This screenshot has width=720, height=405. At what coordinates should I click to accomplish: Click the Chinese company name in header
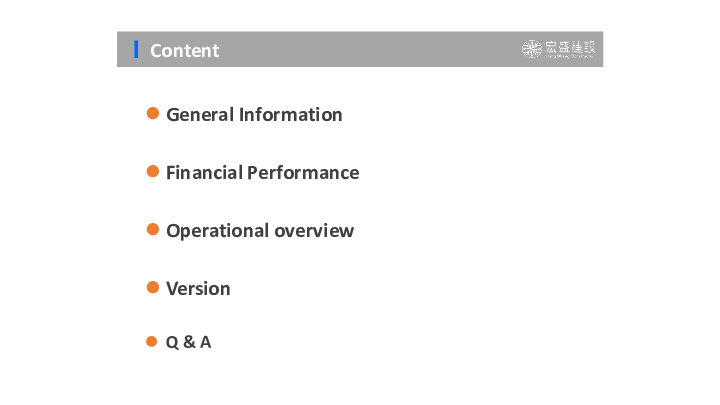(x=570, y=47)
